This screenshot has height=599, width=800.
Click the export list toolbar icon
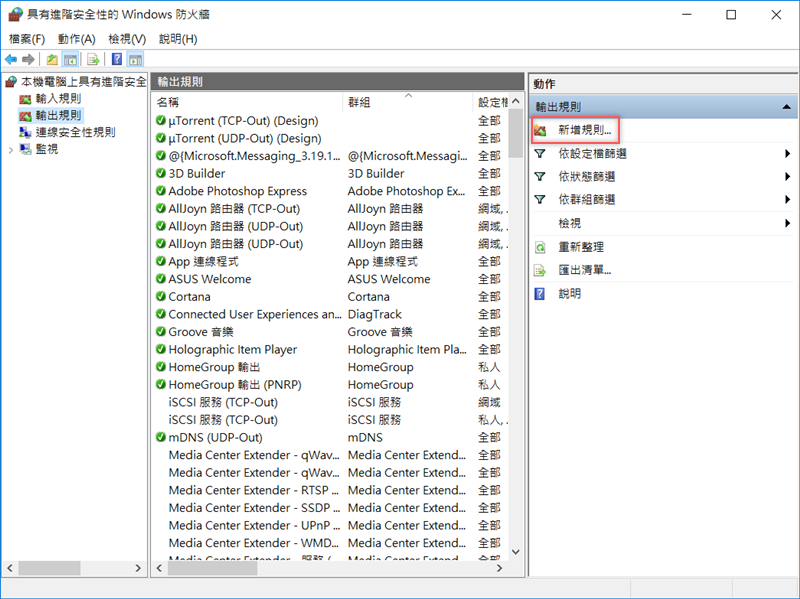(x=93, y=59)
